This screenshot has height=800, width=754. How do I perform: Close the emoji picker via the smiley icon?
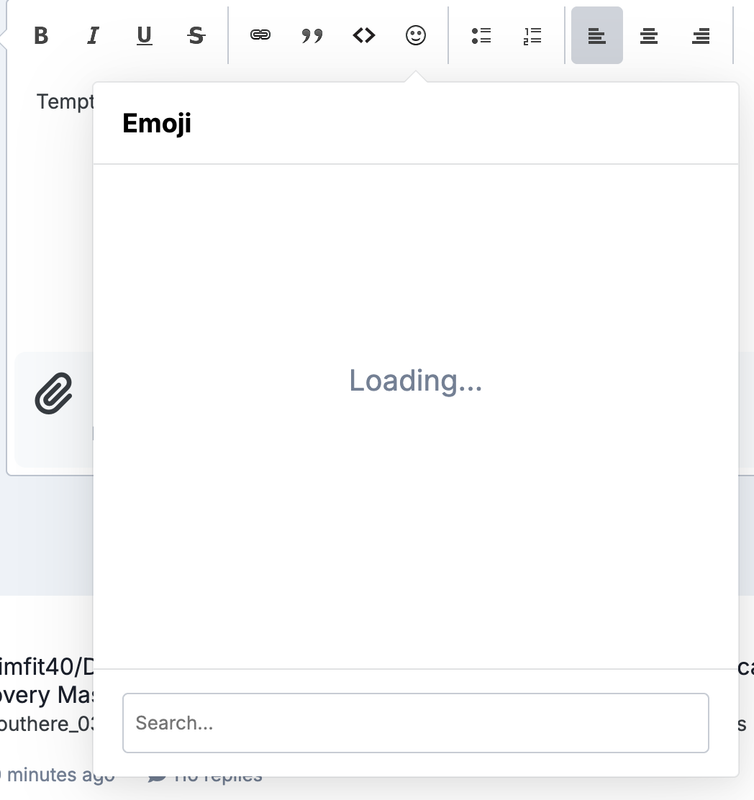click(416, 35)
